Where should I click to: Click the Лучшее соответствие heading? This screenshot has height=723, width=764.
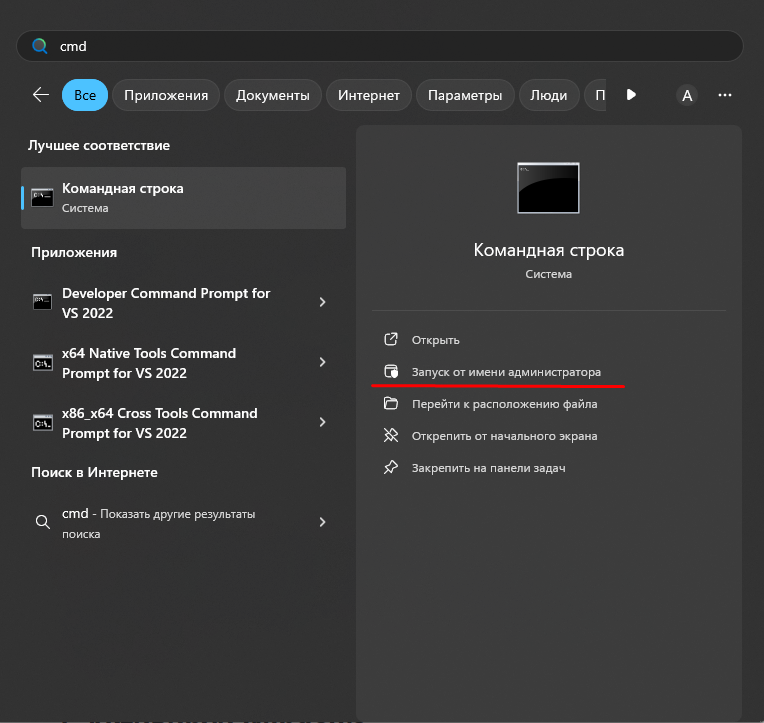pos(99,145)
